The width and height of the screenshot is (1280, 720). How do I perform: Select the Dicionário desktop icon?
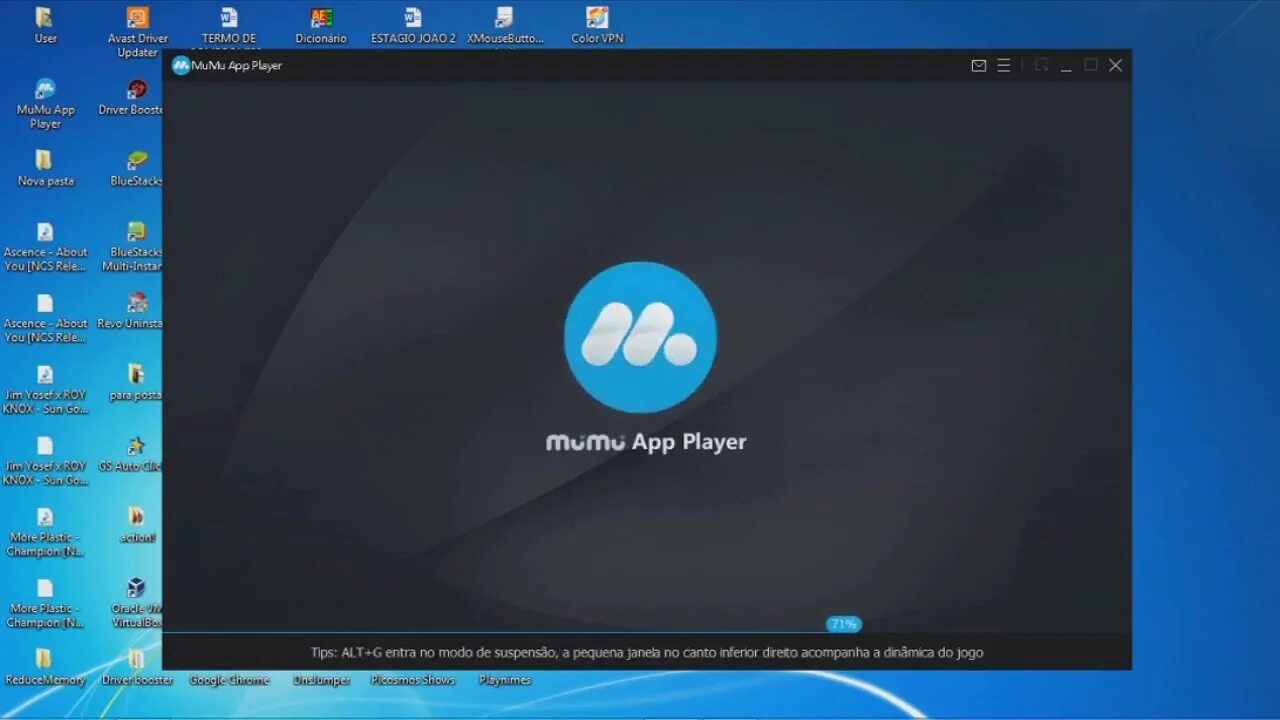(321, 26)
